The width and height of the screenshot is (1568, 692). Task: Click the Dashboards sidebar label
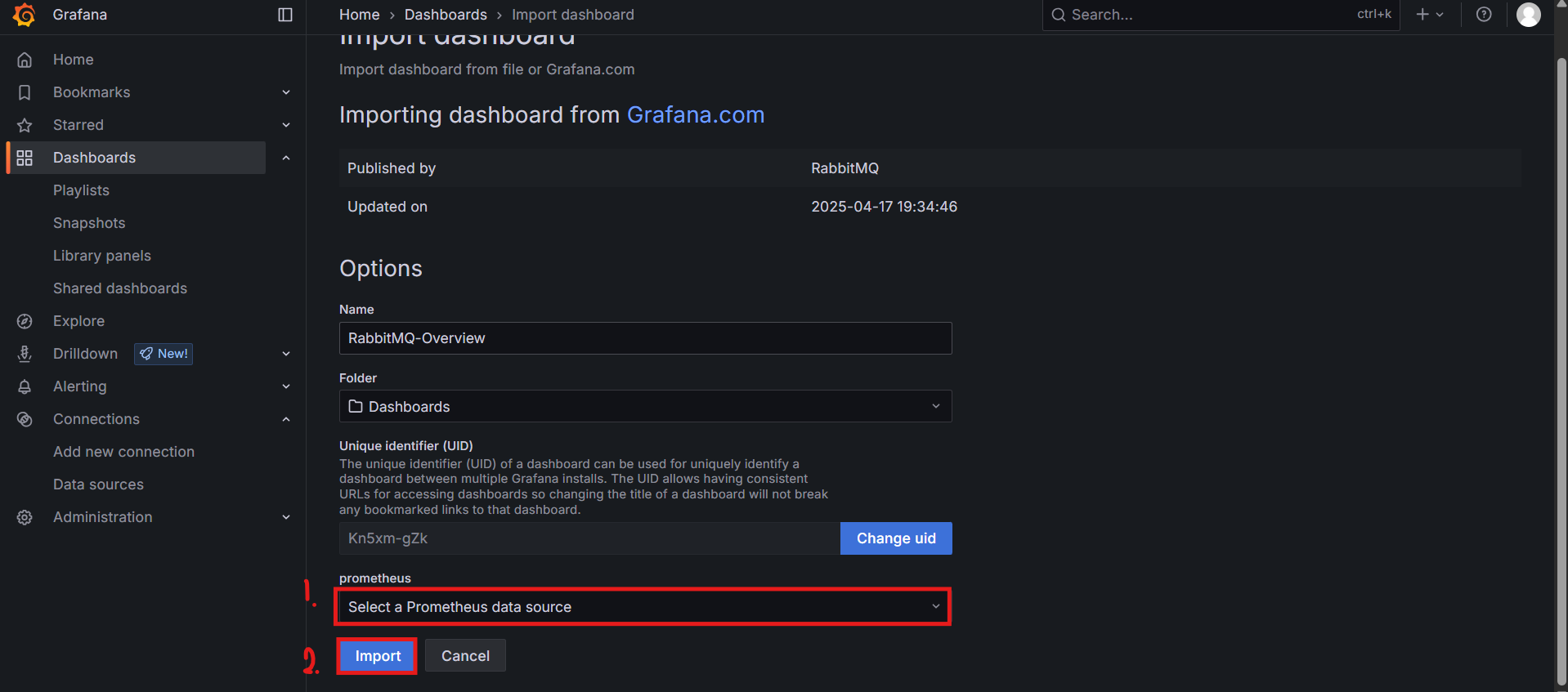coord(94,158)
